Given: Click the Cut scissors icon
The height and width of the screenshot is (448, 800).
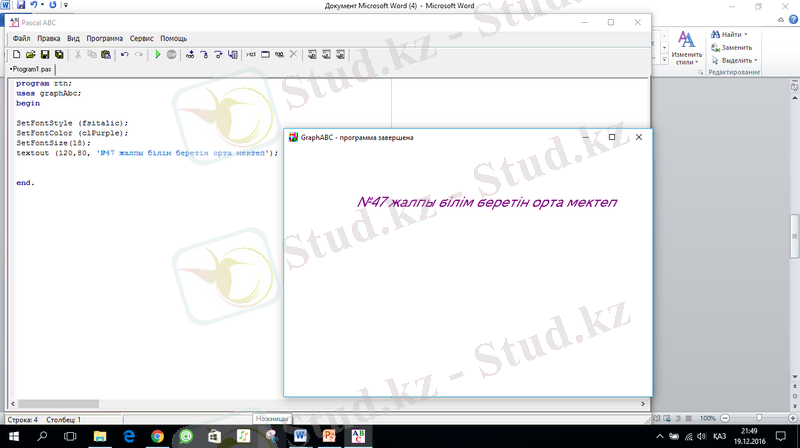Looking at the screenshot, I should [x=78, y=55].
